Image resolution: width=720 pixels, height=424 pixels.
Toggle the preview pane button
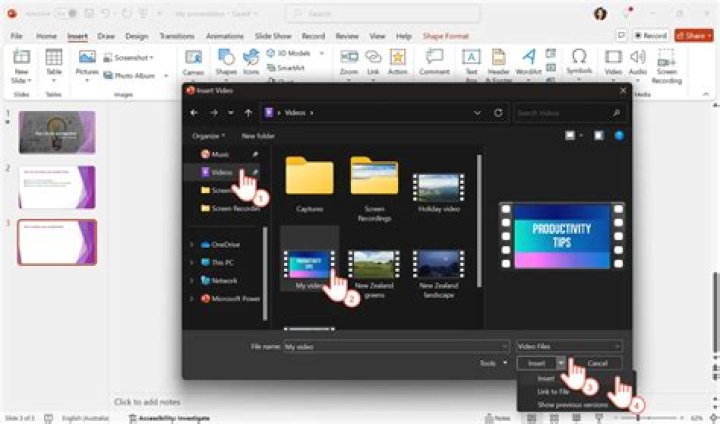598,135
